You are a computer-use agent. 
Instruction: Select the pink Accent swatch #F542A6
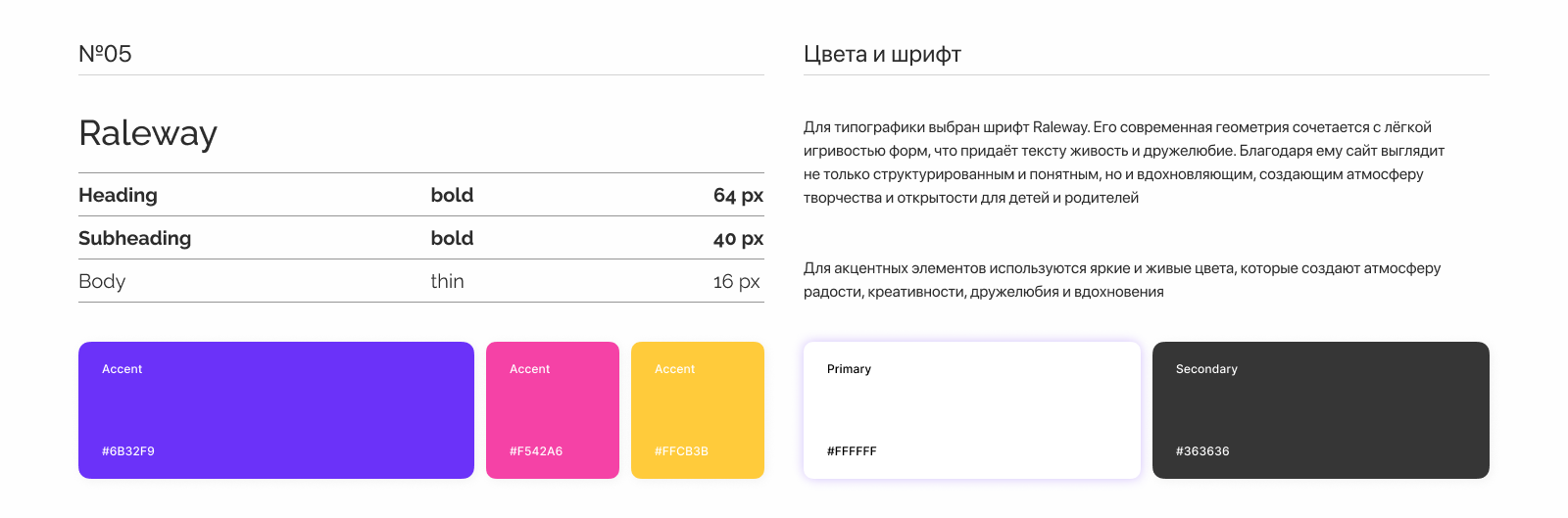tap(552, 409)
